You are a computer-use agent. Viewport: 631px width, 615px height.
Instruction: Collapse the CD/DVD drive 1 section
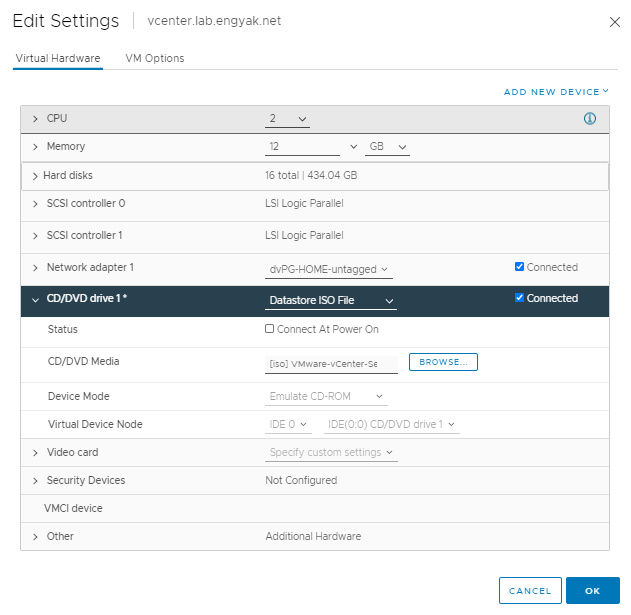click(35, 299)
